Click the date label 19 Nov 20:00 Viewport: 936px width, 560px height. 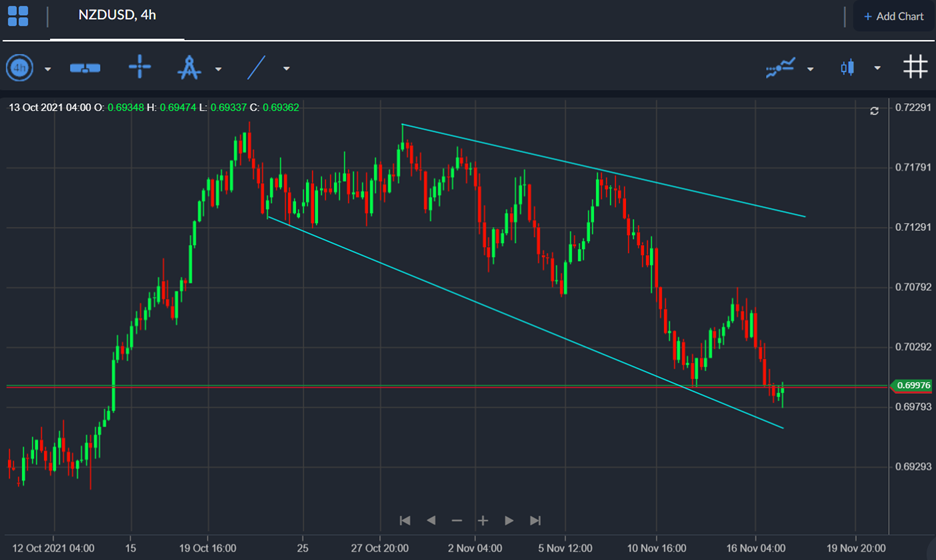click(855, 548)
